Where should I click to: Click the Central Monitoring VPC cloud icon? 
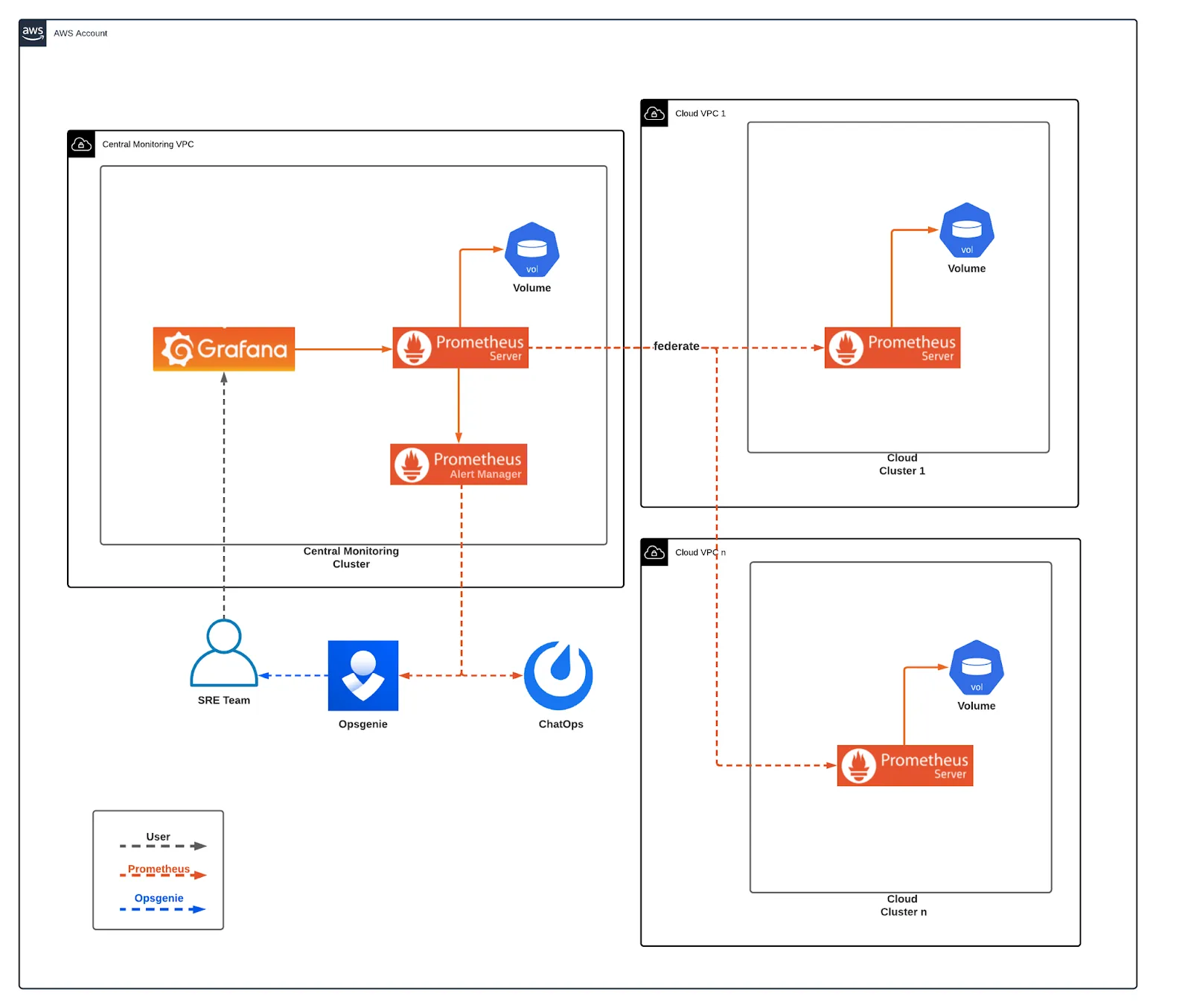pyautogui.click(x=81, y=144)
